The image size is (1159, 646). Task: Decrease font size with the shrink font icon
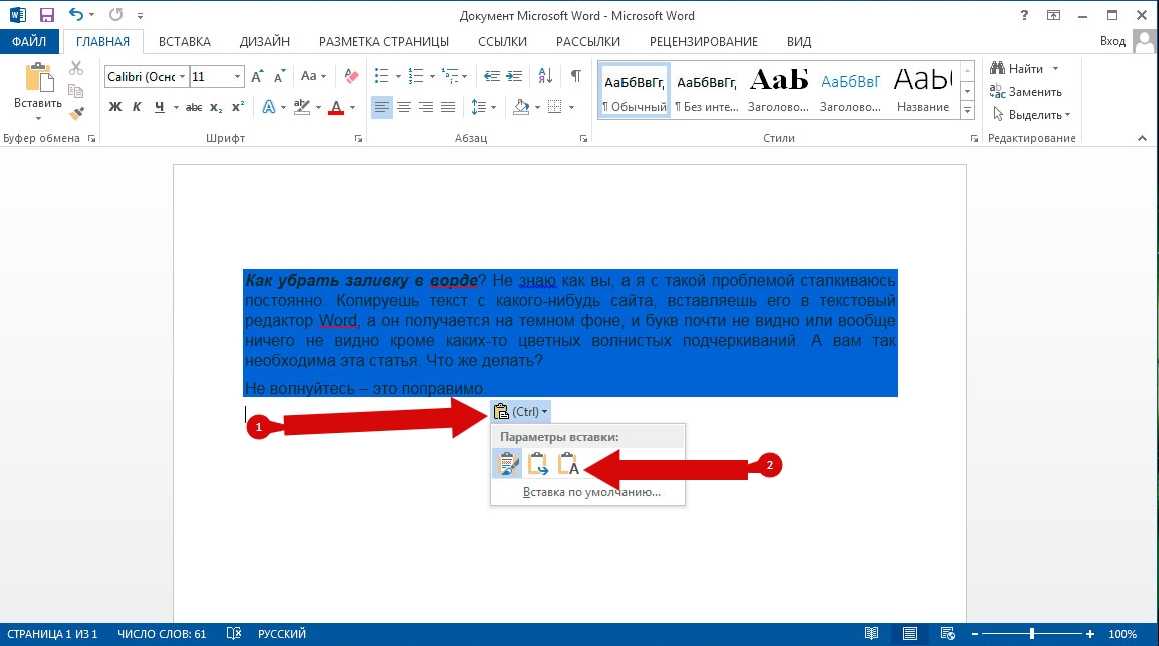[x=279, y=76]
